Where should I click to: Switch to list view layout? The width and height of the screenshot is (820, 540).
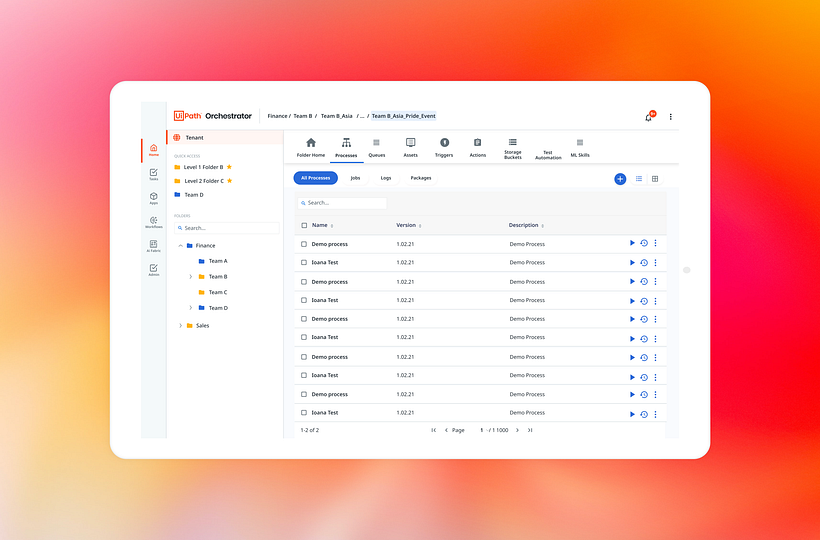[639, 179]
